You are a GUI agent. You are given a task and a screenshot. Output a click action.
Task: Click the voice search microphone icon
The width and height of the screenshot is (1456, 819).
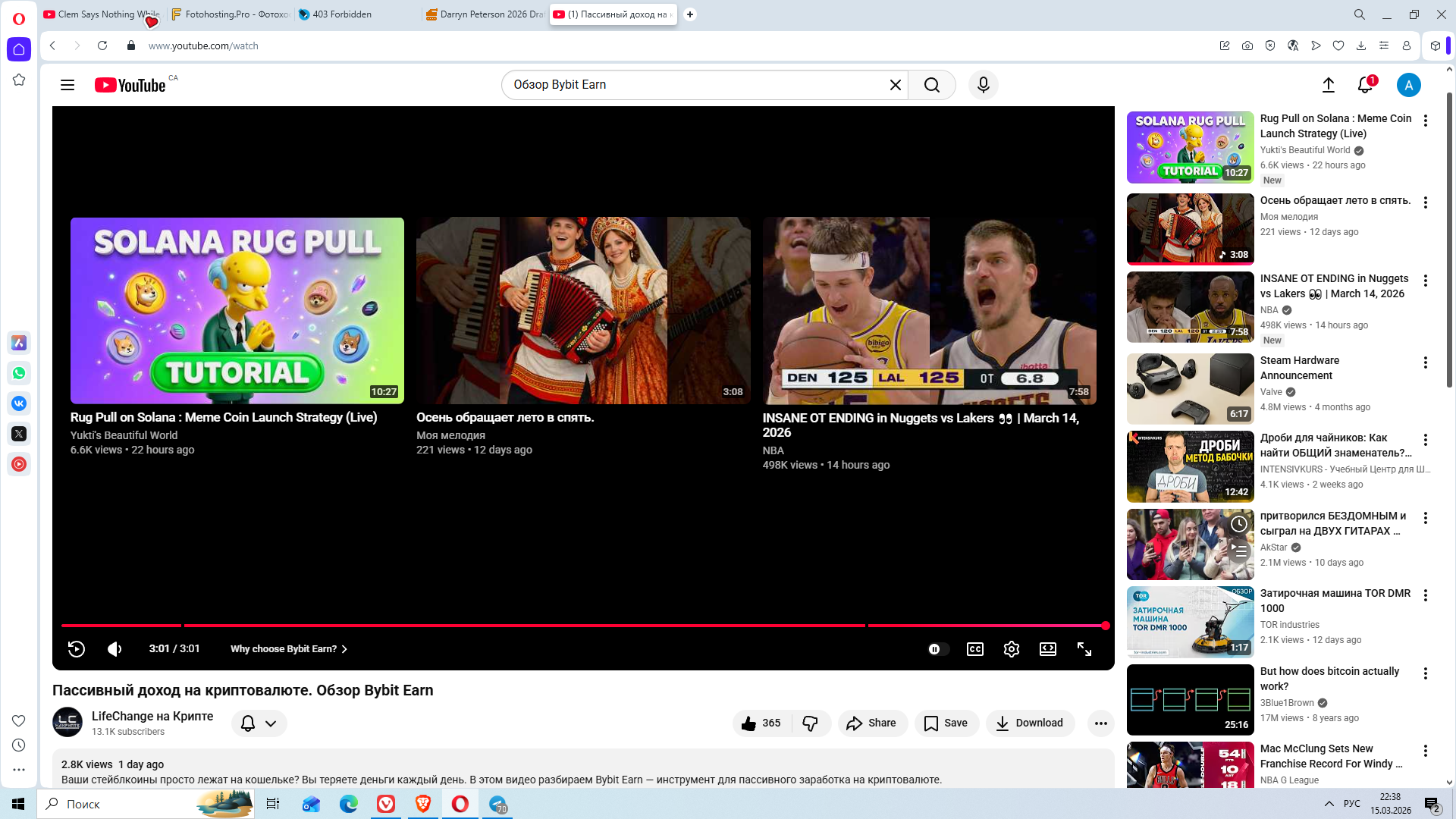click(x=984, y=85)
